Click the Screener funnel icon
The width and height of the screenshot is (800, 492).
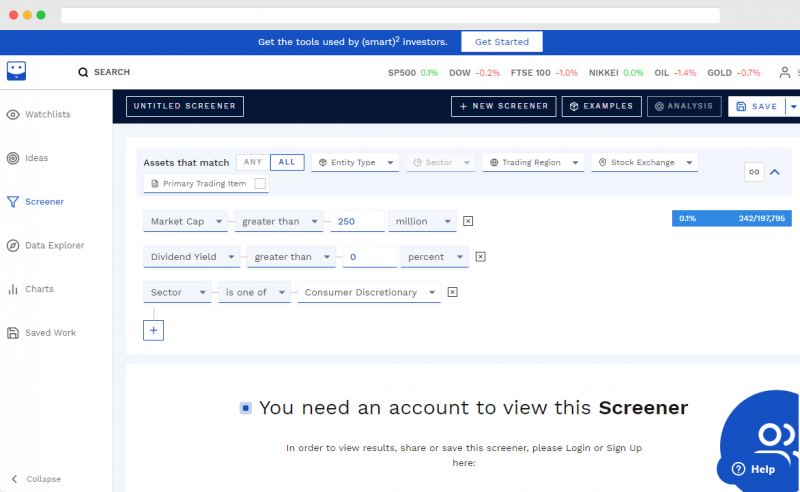tap(13, 202)
